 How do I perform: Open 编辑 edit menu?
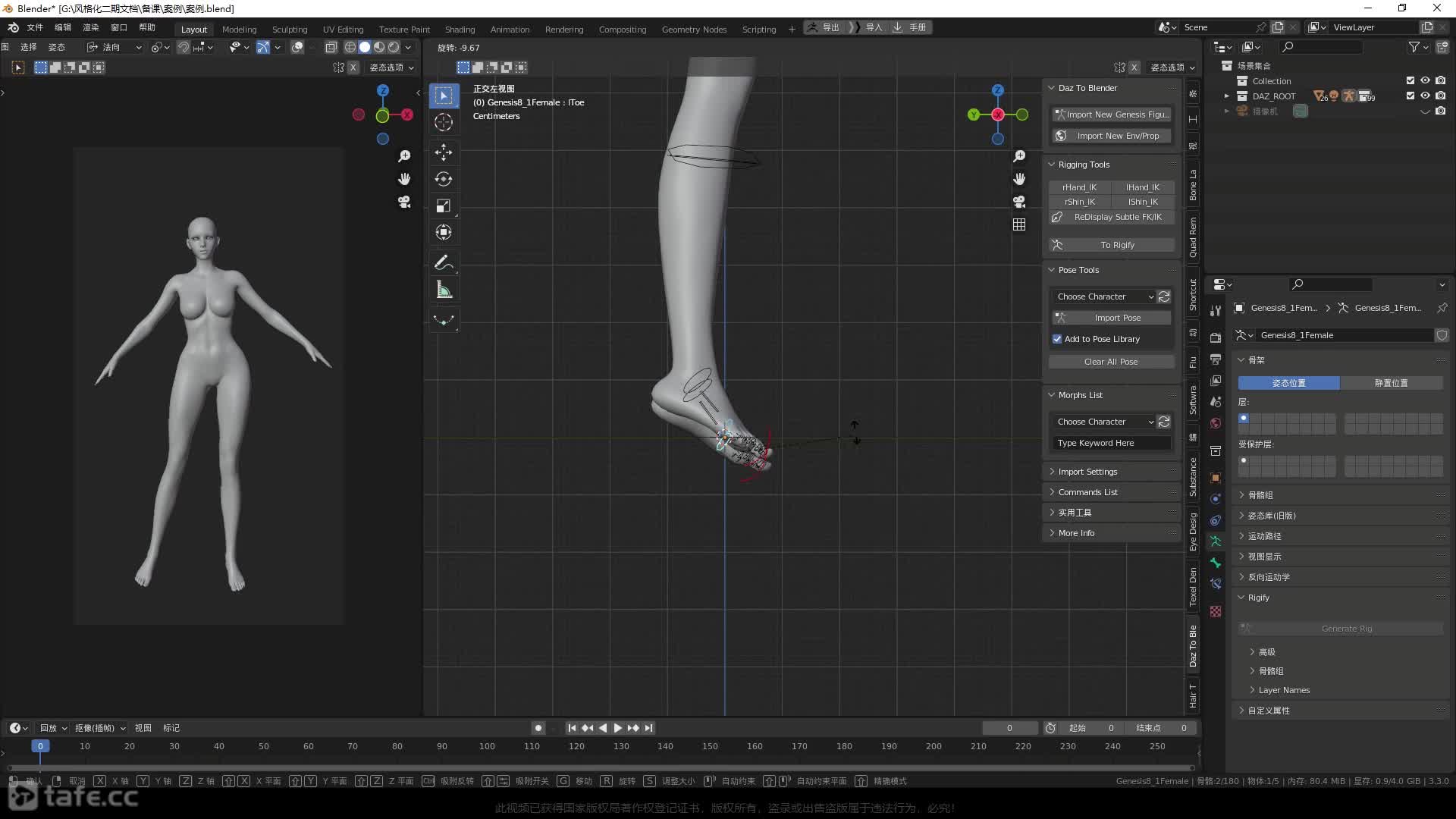(63, 27)
